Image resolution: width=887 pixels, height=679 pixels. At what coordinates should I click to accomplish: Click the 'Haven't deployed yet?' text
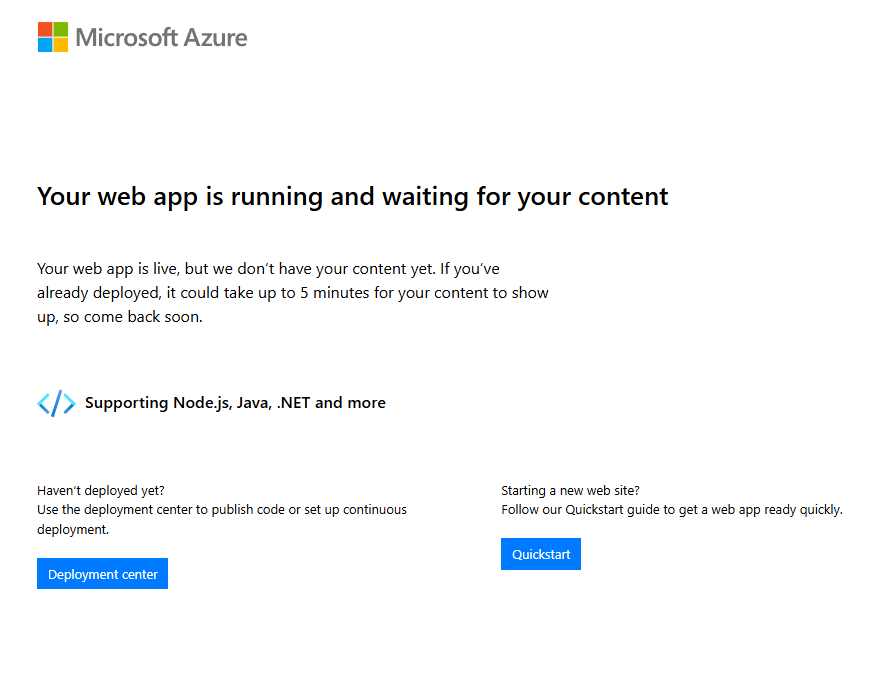[x=101, y=491]
